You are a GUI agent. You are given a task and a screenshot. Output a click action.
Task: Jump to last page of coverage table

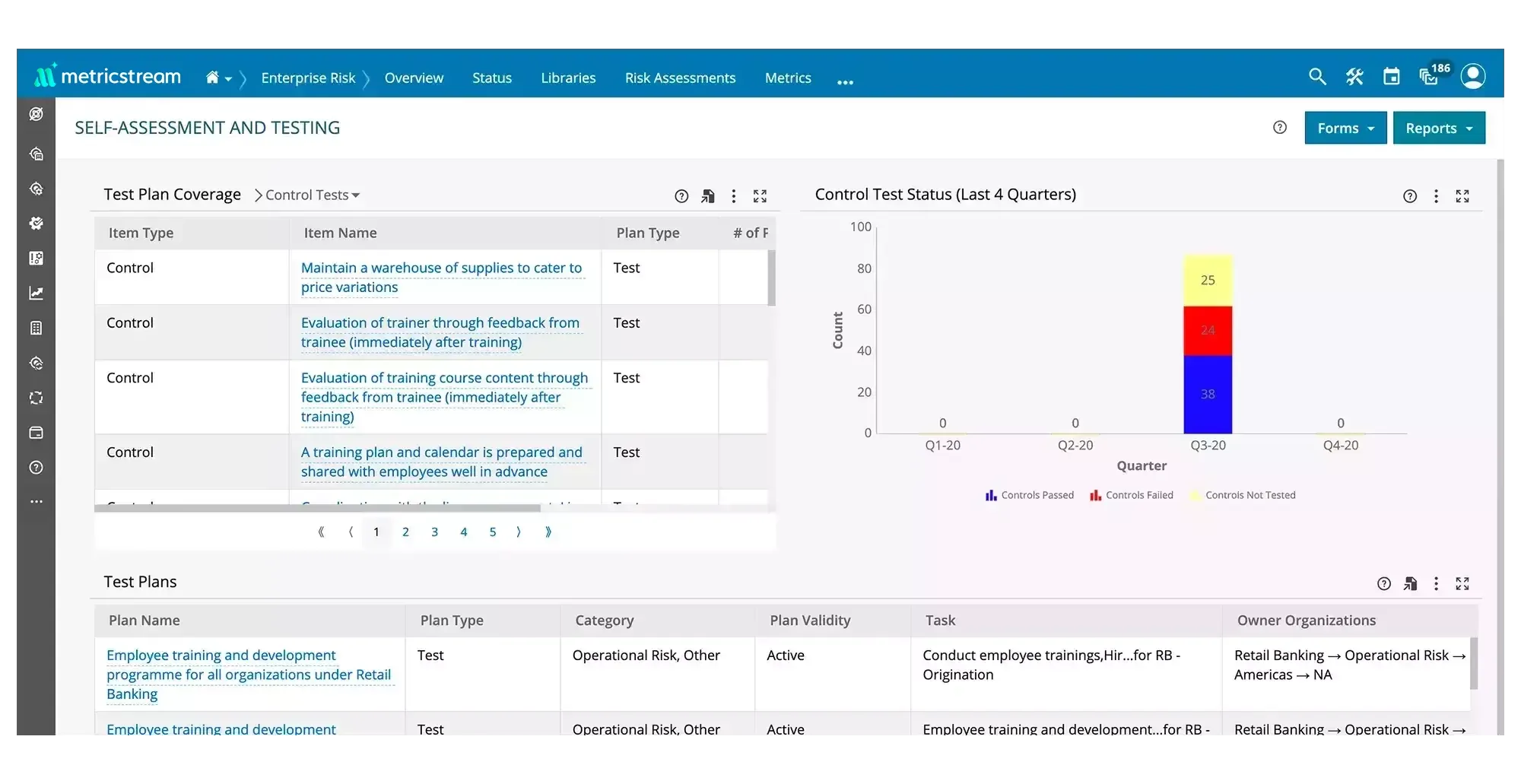548,532
